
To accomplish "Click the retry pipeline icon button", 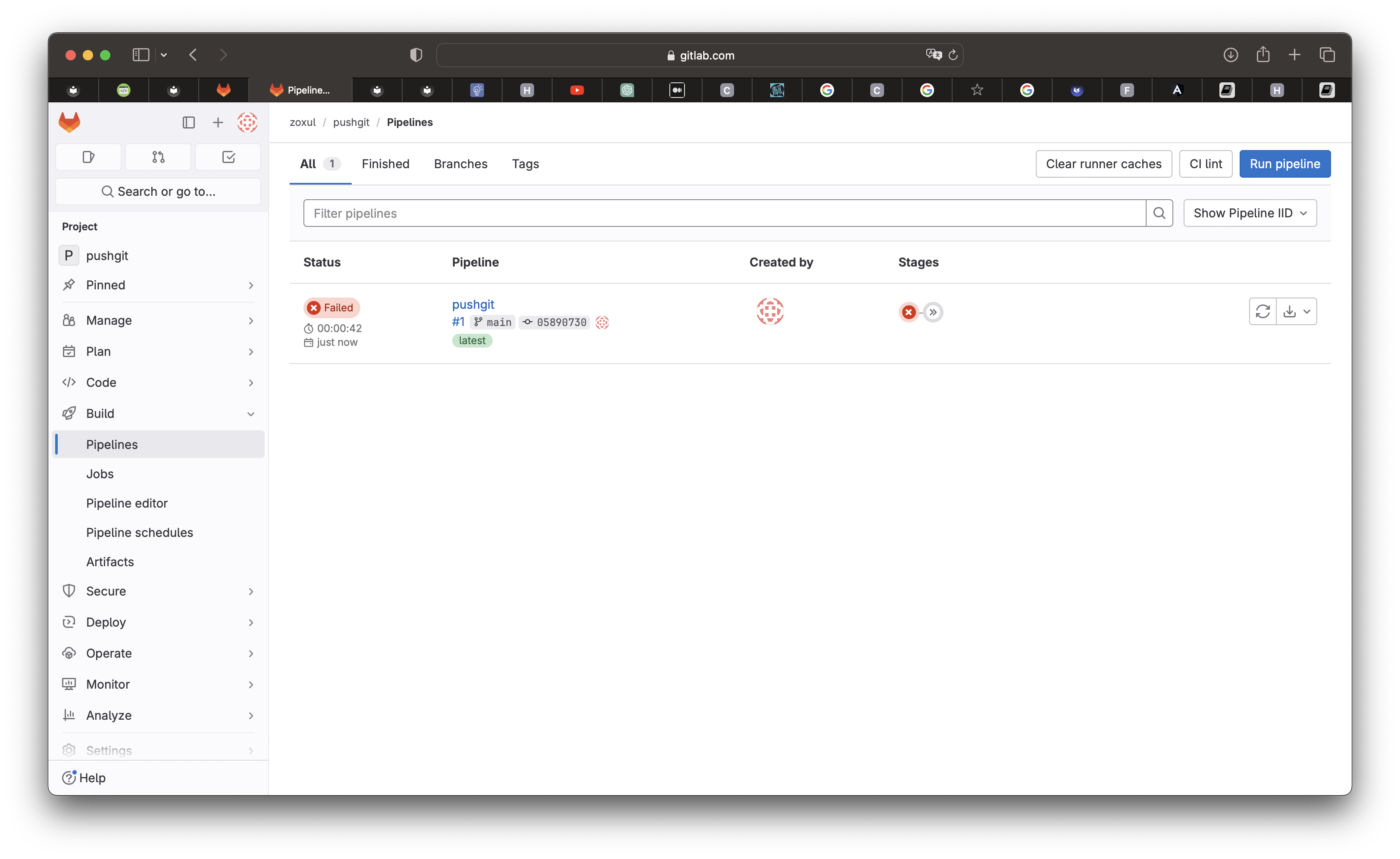I will pos(1262,311).
